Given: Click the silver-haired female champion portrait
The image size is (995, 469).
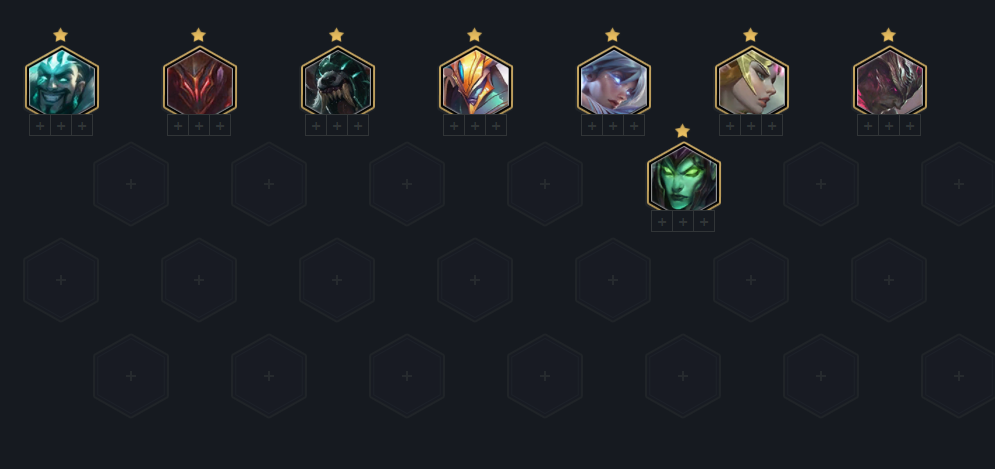Looking at the screenshot, I should pyautogui.click(x=614, y=83).
